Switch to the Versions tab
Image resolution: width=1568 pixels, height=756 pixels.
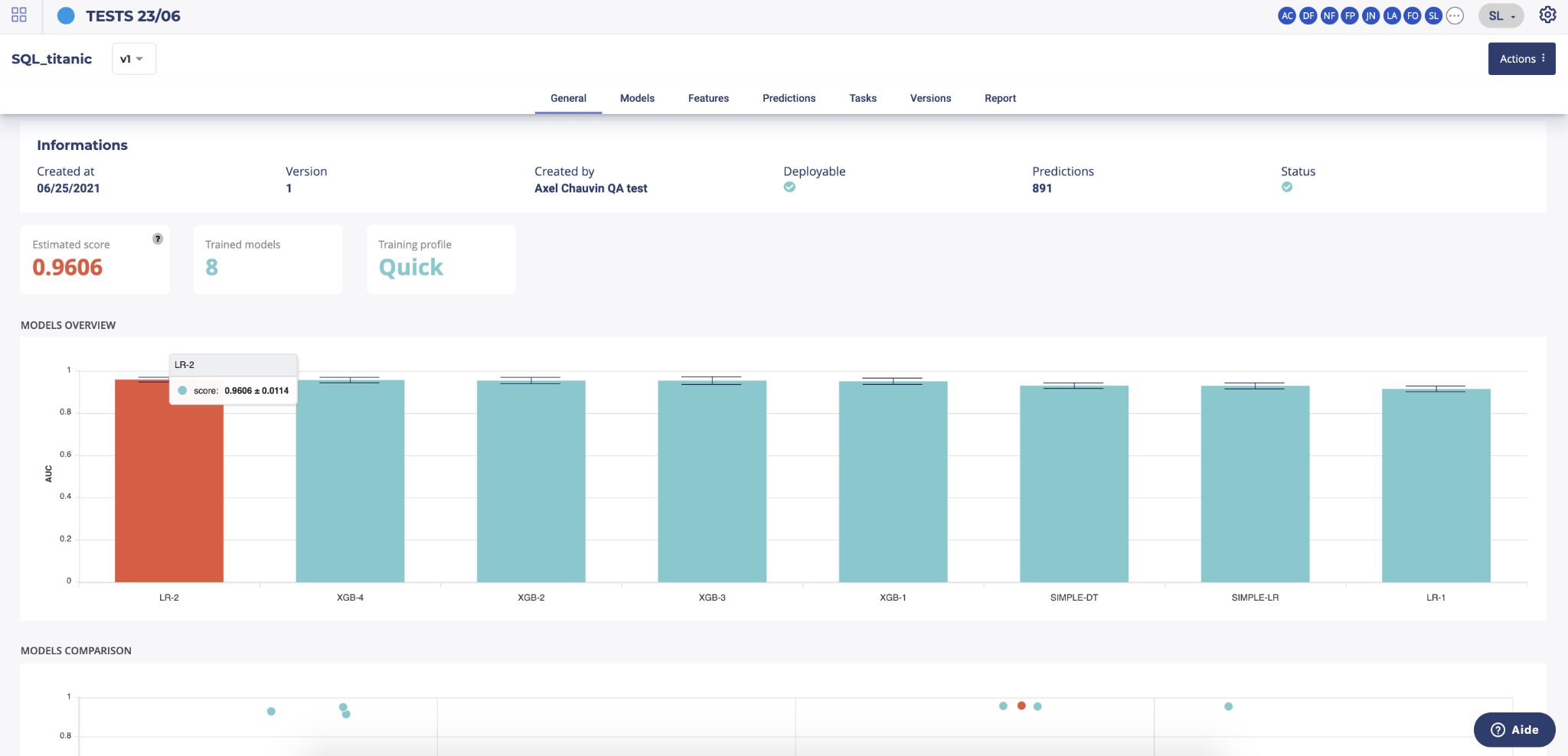930,98
